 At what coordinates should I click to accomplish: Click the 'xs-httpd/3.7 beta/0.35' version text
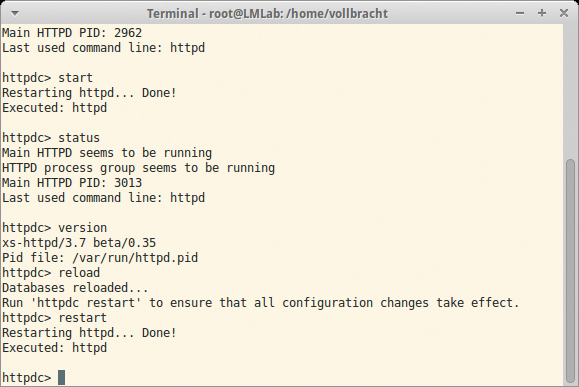pos(79,243)
